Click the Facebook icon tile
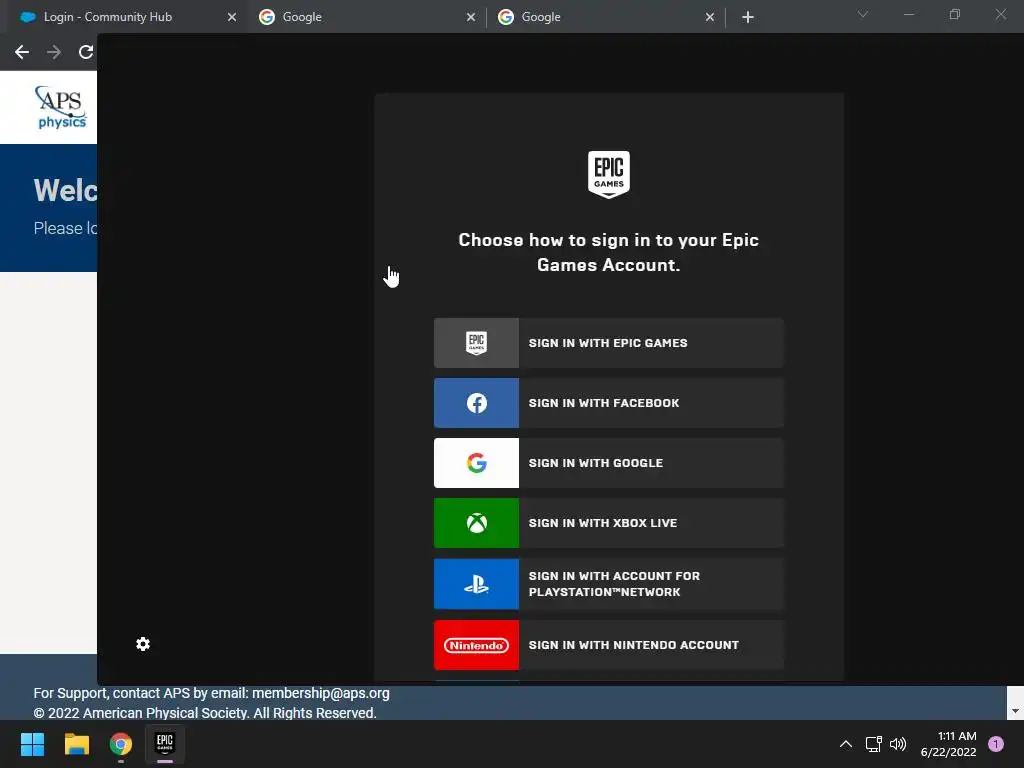The height and width of the screenshot is (768, 1024). point(476,403)
